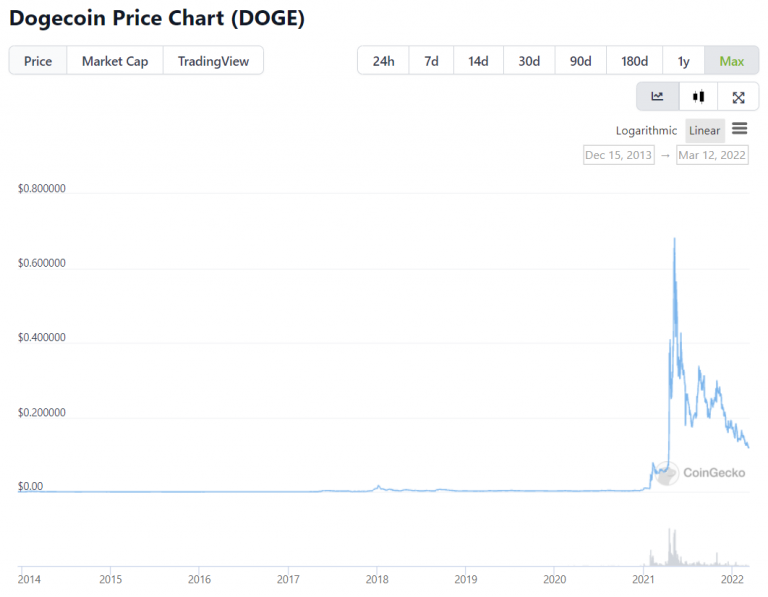
Task: Choose the 14d time range
Action: [x=478, y=61]
